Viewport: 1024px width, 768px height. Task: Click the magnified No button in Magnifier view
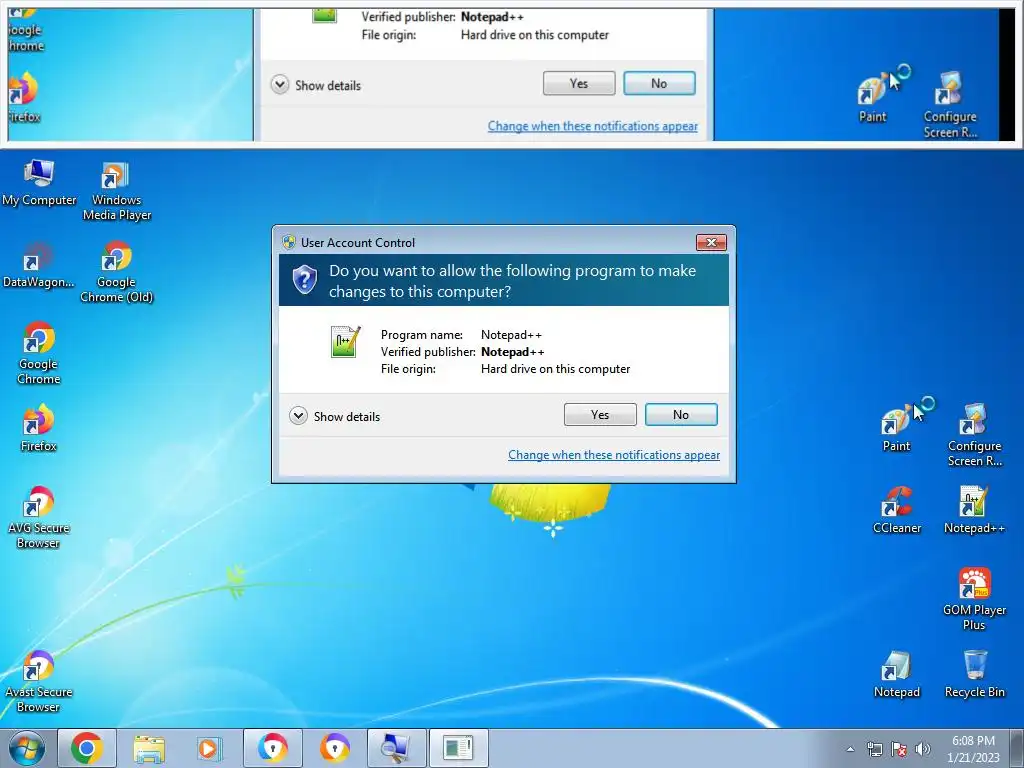660,84
